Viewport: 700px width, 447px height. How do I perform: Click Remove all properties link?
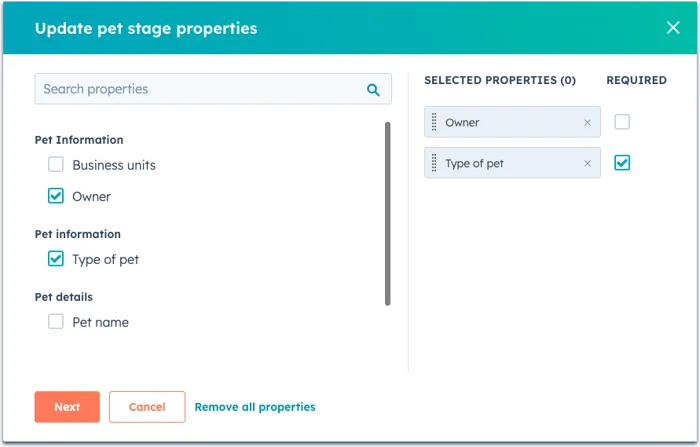pos(255,407)
